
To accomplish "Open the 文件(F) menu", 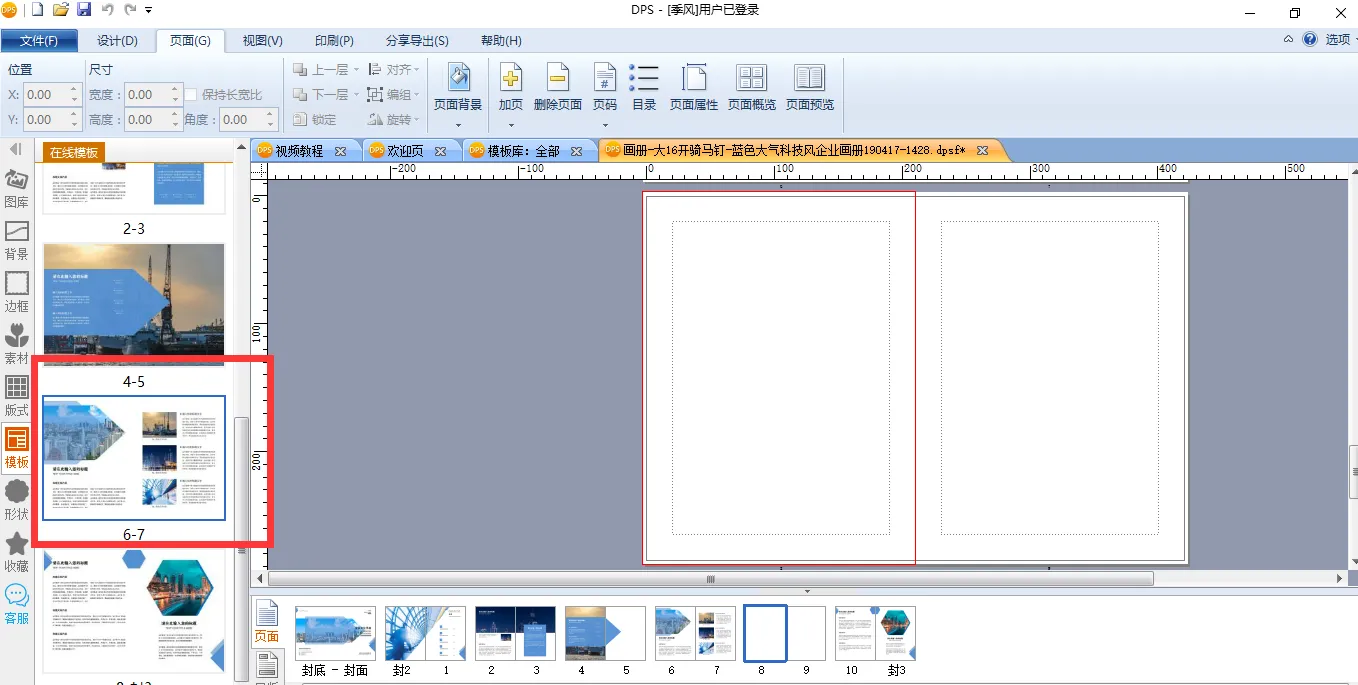I will (x=39, y=41).
